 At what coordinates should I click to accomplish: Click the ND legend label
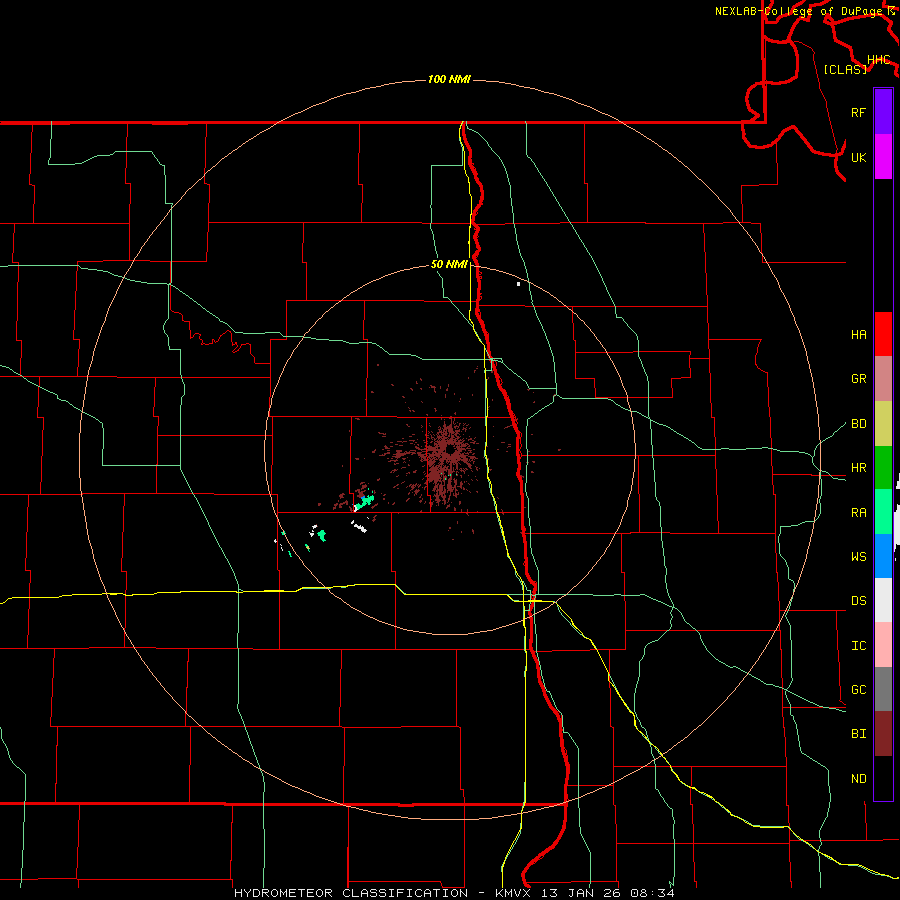pos(858,779)
